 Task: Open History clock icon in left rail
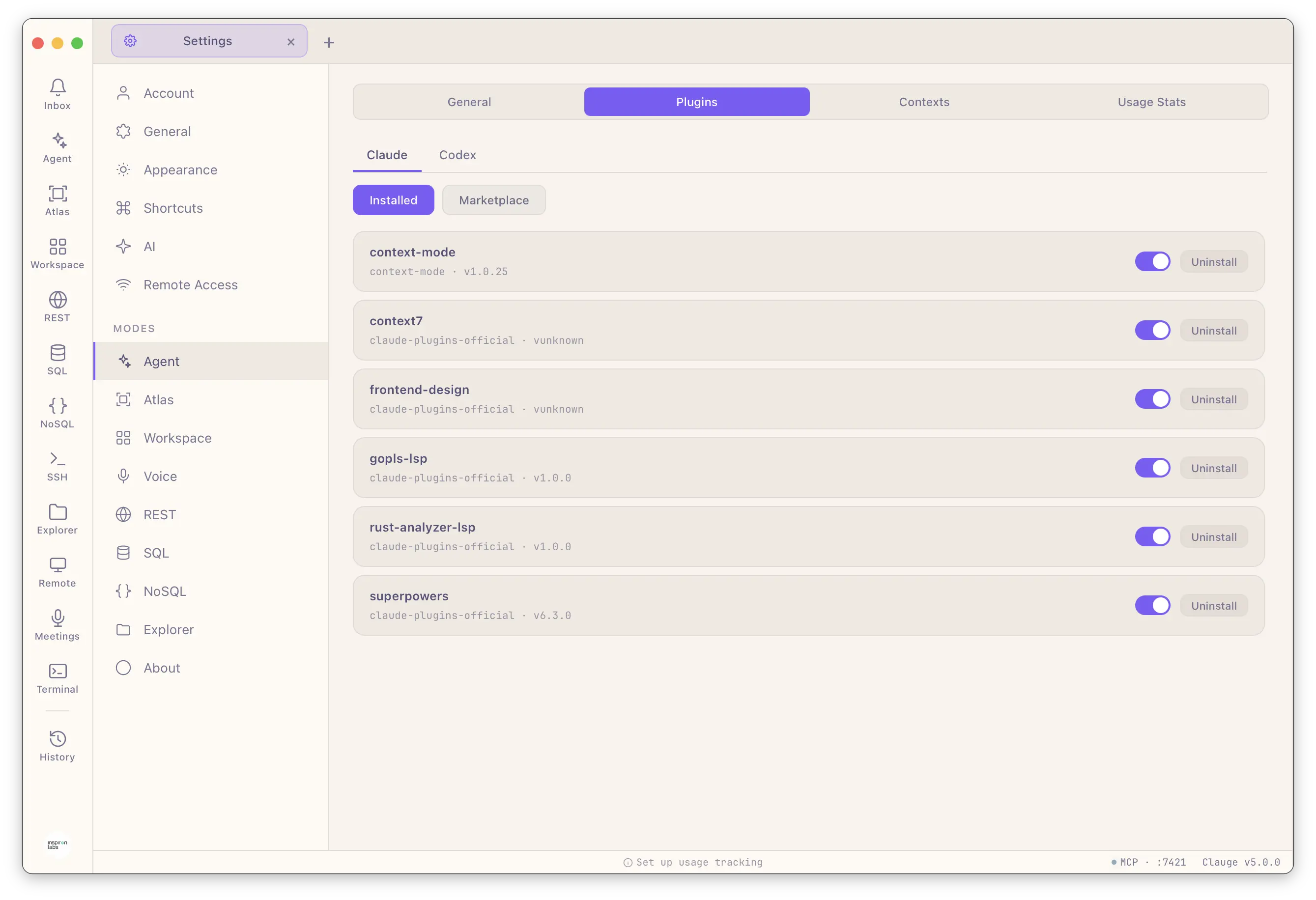point(57,746)
